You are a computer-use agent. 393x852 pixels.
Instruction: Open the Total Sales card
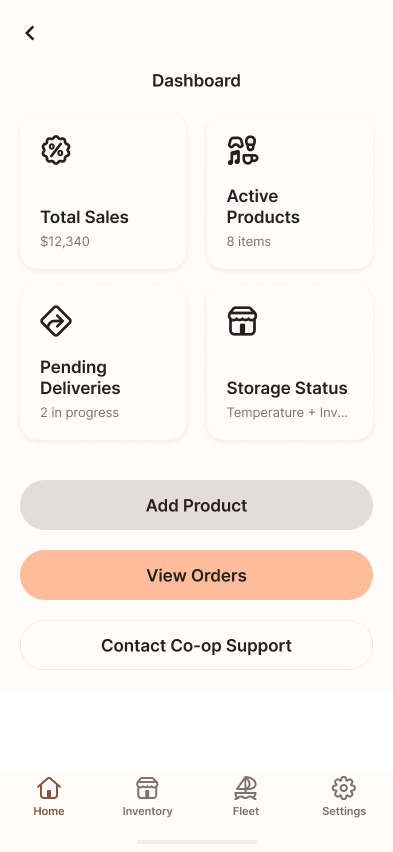pyautogui.click(x=103, y=191)
